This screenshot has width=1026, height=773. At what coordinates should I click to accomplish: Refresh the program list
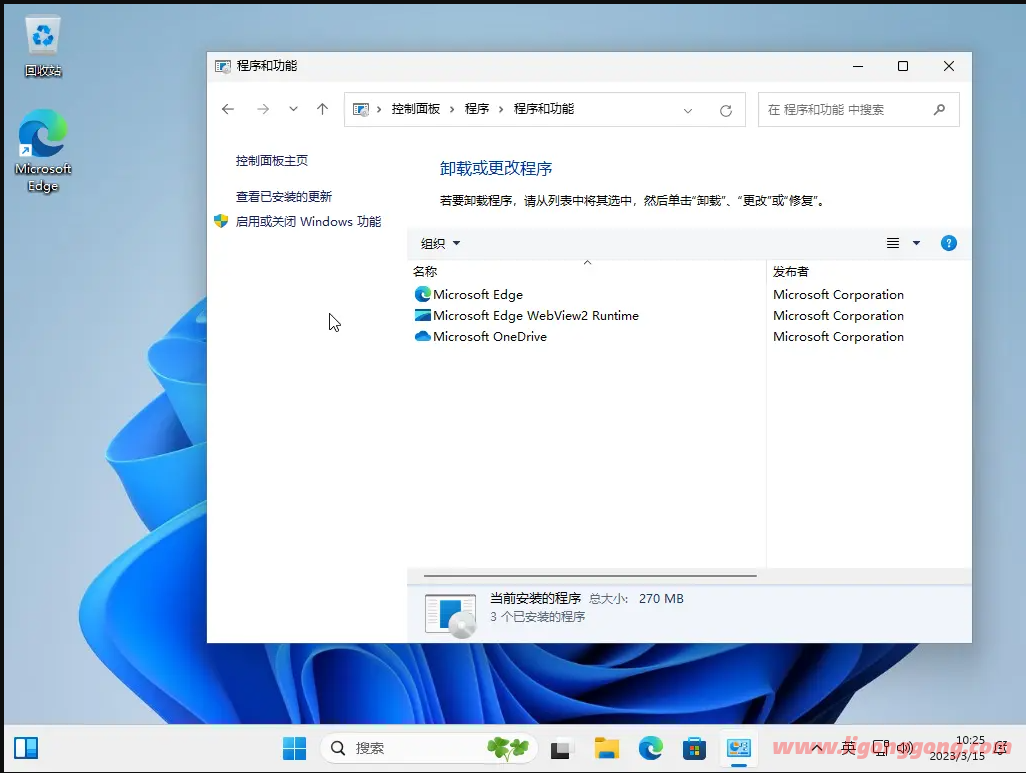(726, 111)
